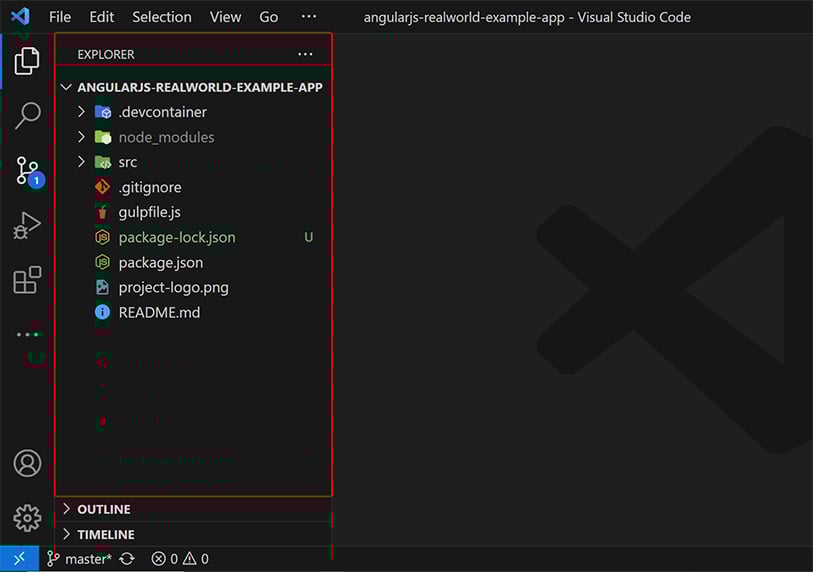Open the Extensions view
Image resolution: width=813 pixels, height=572 pixels.
27,280
